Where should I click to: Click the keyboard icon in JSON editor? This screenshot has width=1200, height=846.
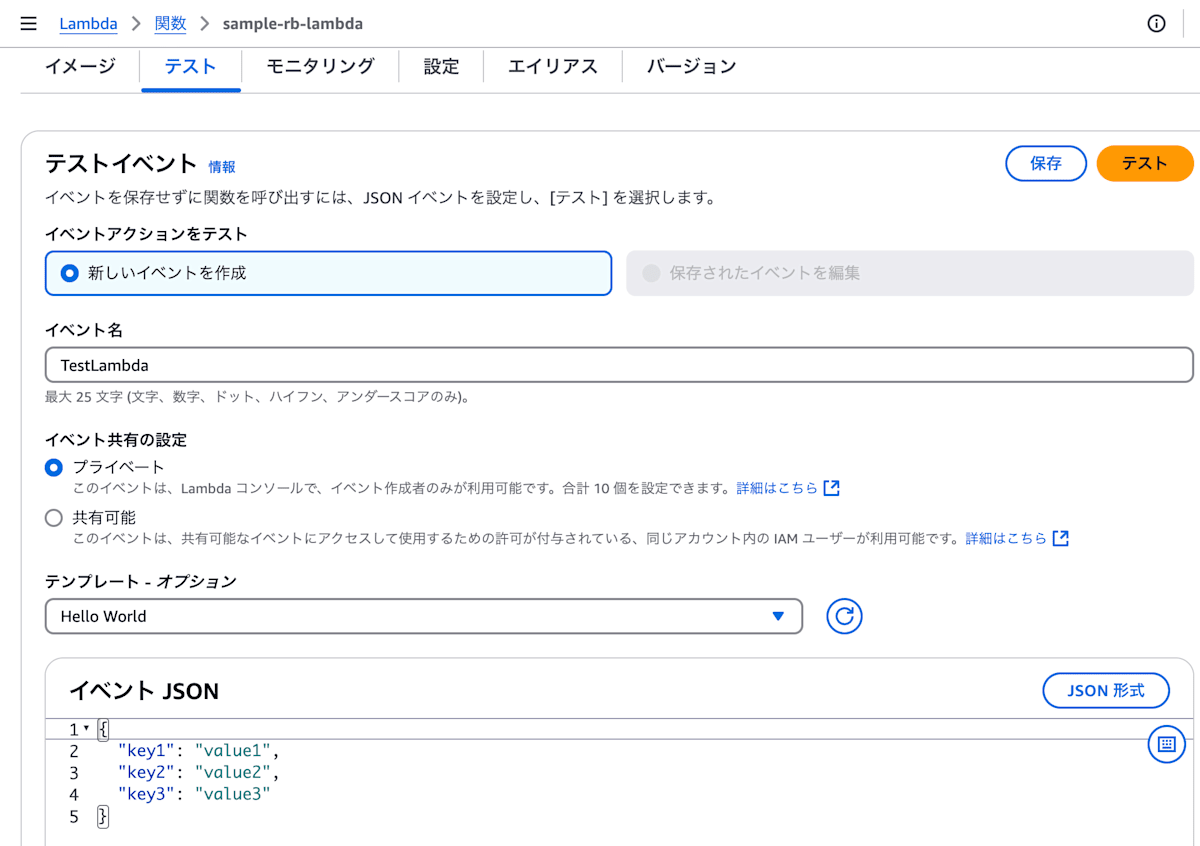pyautogui.click(x=1166, y=744)
